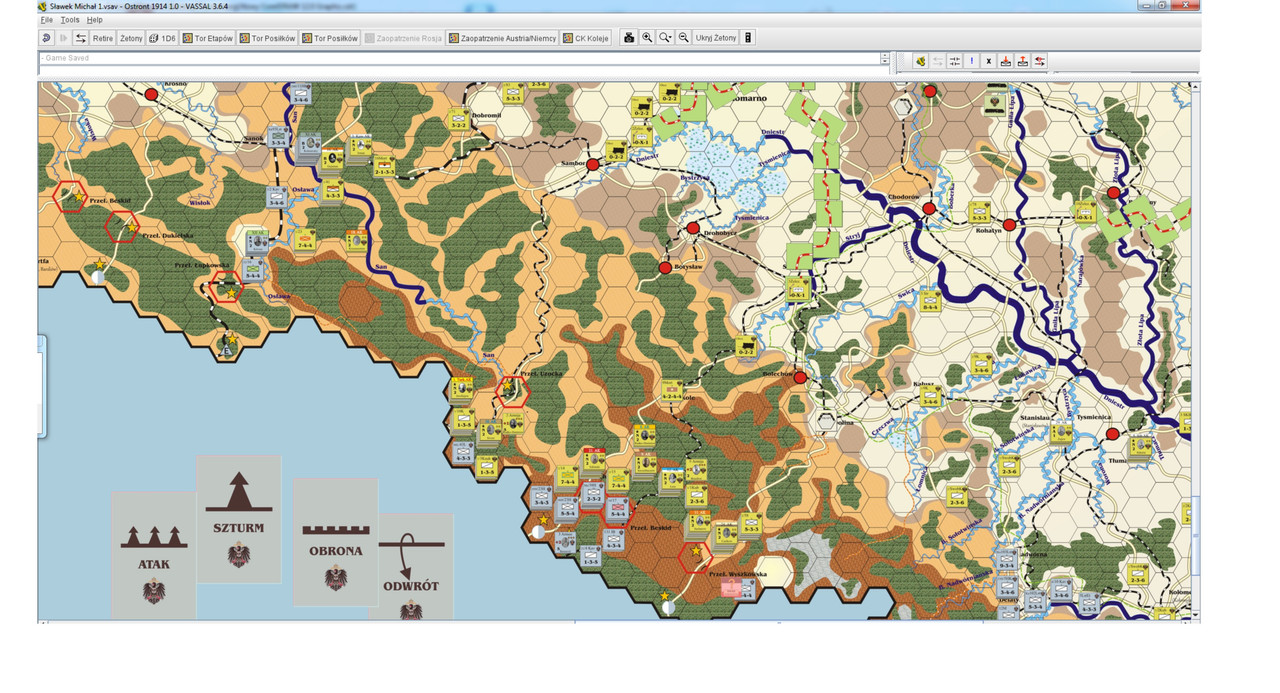Viewport: 1280px width, 693px height.
Task: Click the camera snapshot icon
Action: pyautogui.click(x=629, y=38)
